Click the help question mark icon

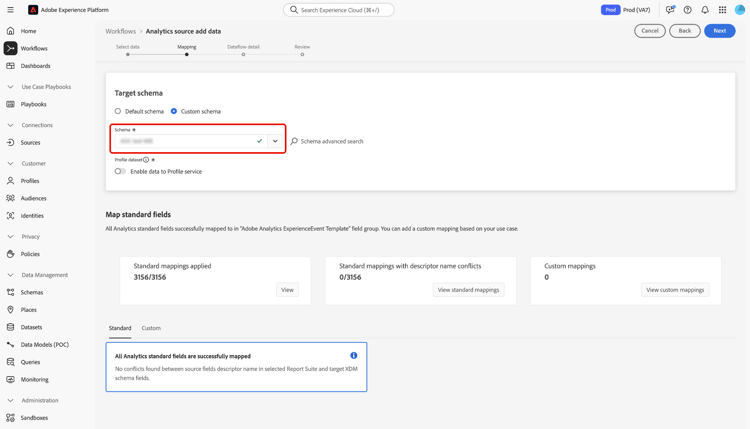tap(687, 10)
